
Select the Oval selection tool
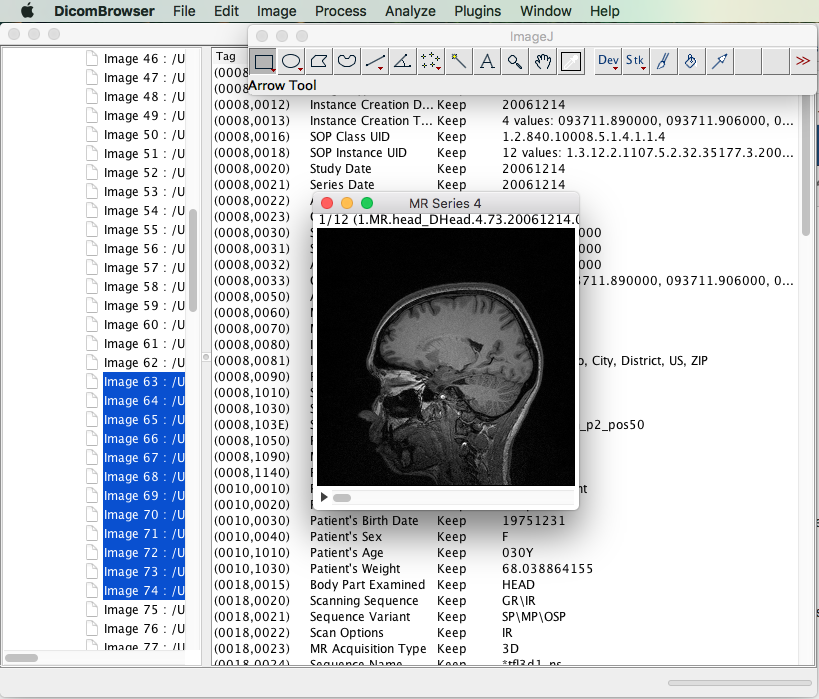click(x=291, y=62)
